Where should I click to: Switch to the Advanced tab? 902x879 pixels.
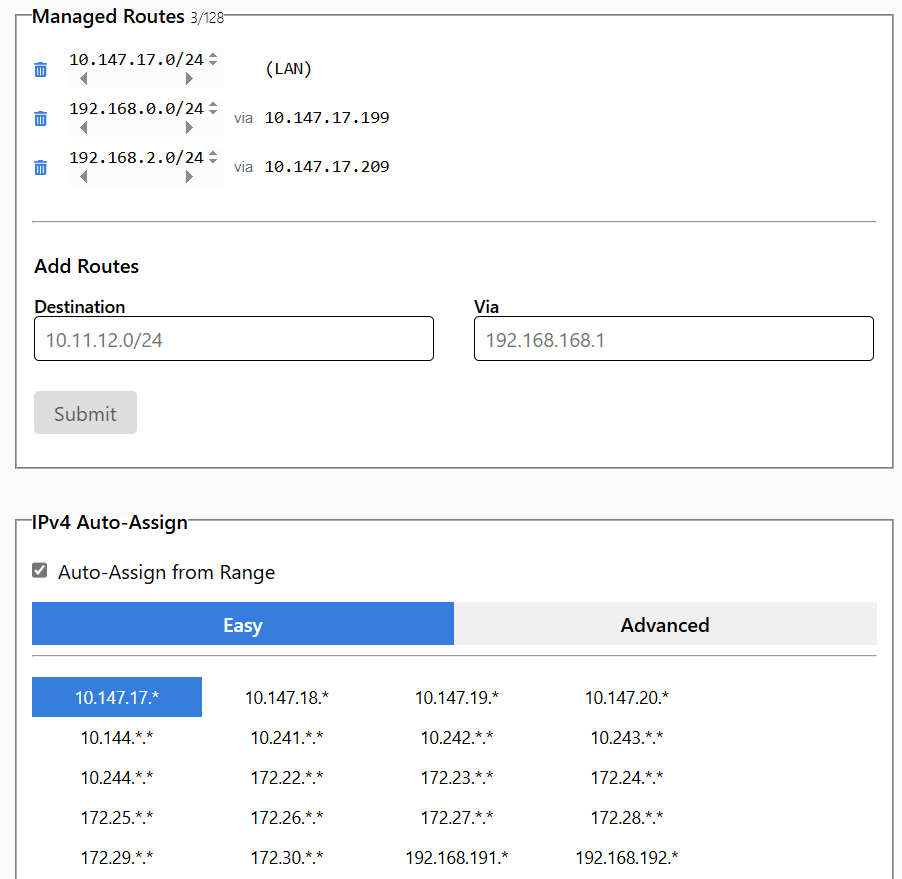point(665,625)
